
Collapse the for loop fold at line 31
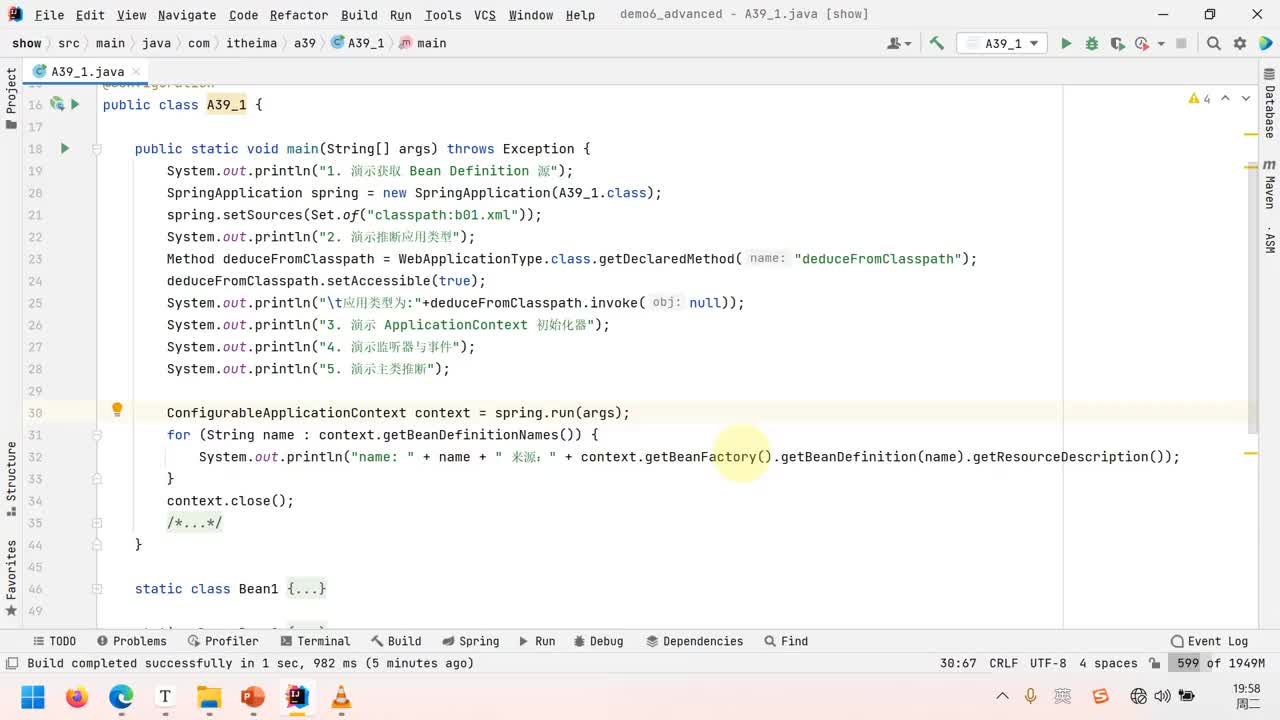pos(97,435)
